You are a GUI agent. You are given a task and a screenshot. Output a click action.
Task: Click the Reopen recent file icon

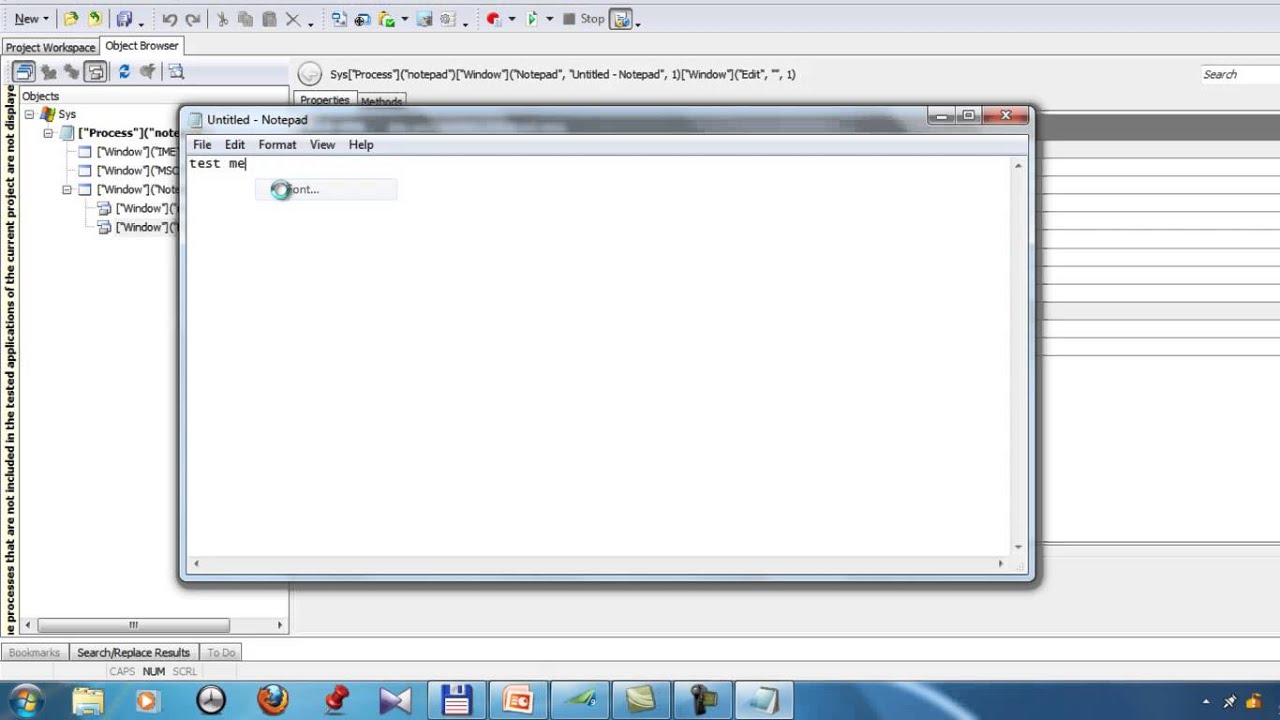[95, 19]
